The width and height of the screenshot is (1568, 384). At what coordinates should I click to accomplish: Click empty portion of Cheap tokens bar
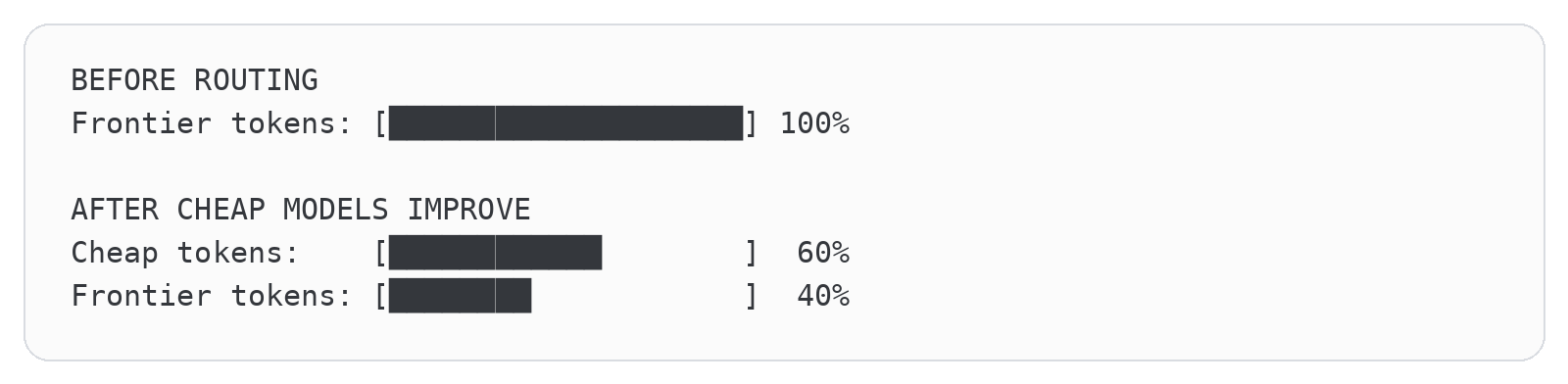[x=672, y=253]
